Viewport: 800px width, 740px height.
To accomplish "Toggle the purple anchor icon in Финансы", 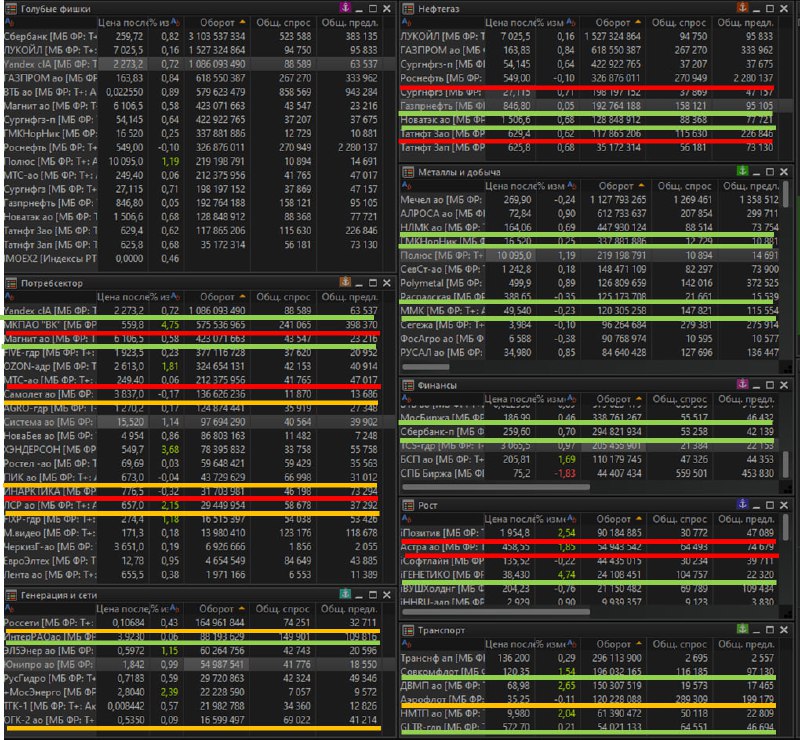I will pos(742,384).
